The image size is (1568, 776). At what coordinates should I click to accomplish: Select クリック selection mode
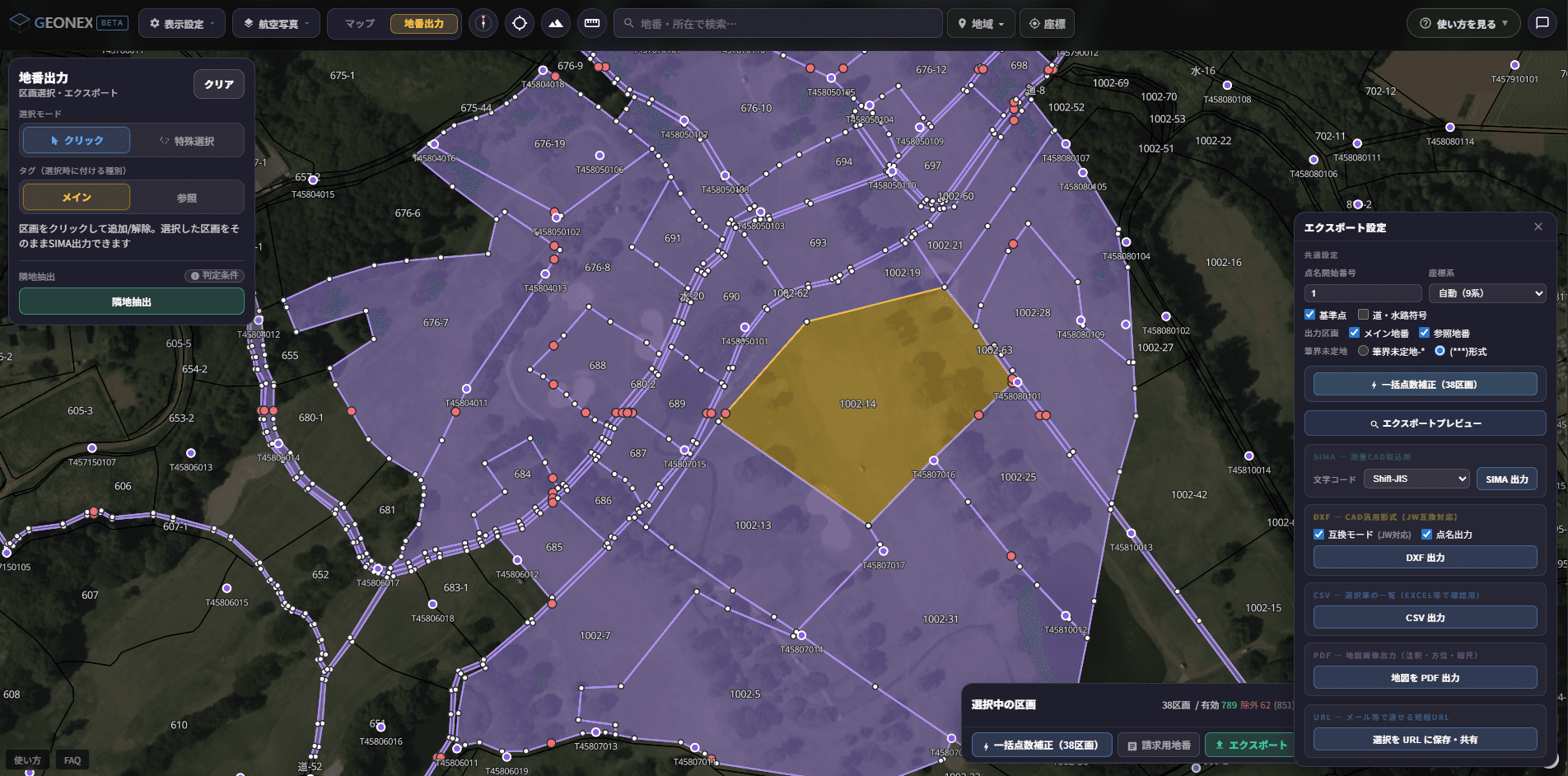77,140
